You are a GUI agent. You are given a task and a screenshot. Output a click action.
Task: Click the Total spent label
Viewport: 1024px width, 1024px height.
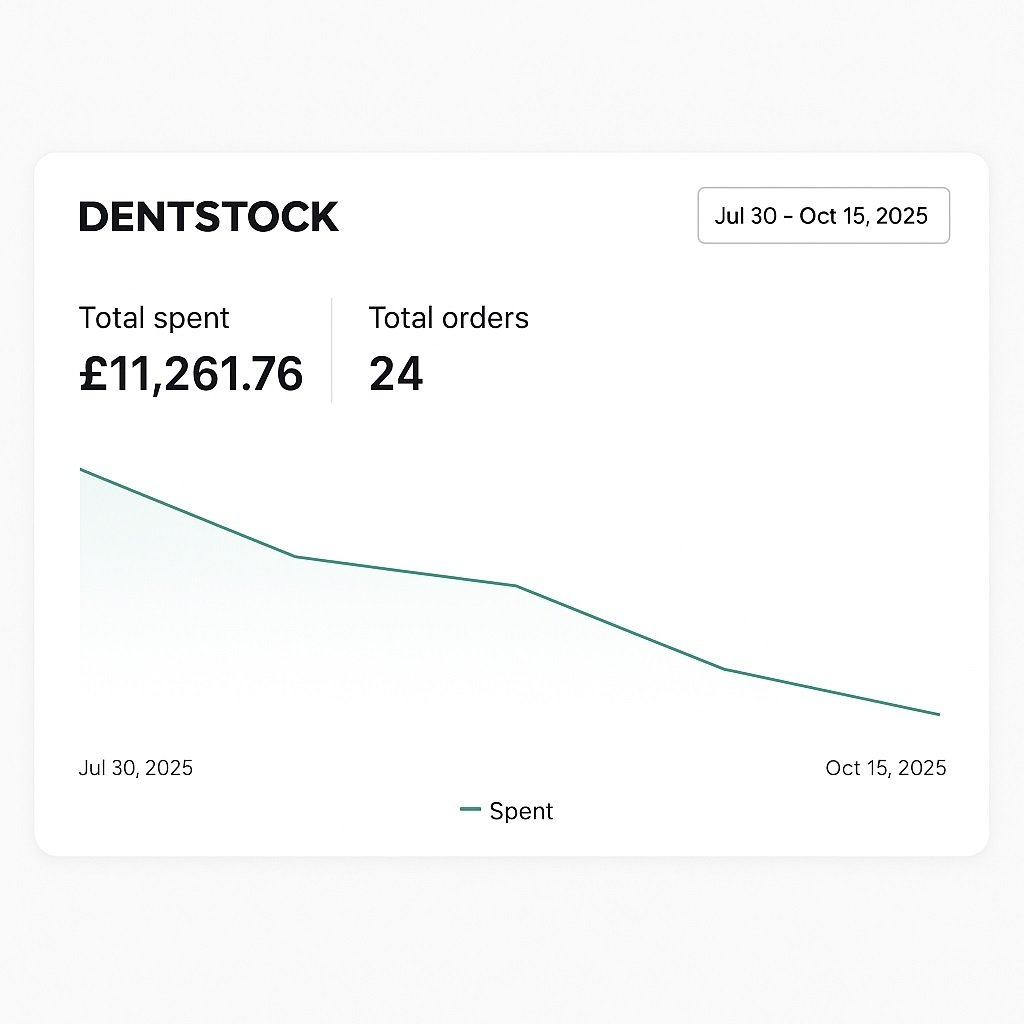point(154,318)
